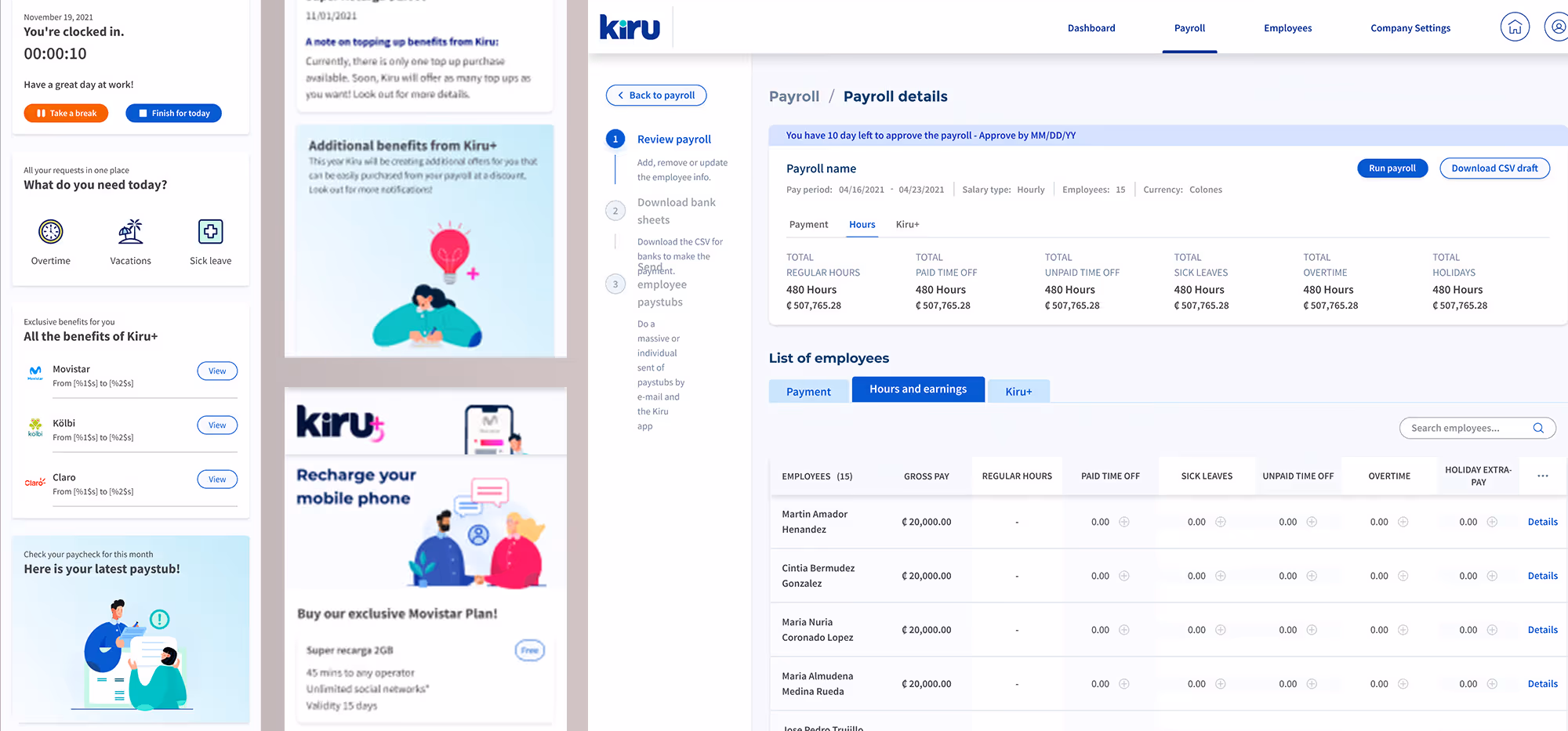
Task: Open Details for Martin Amador Henandez
Action: pos(1542,522)
